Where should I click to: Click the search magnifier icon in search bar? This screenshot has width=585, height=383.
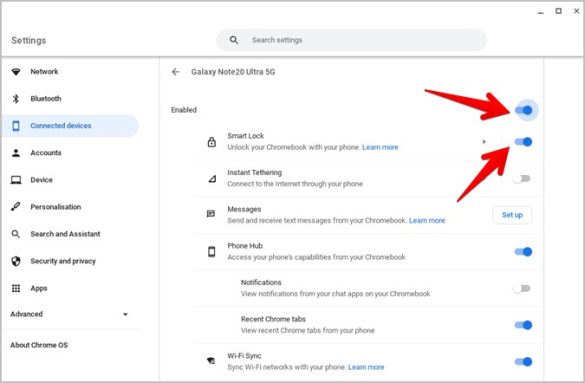point(234,40)
